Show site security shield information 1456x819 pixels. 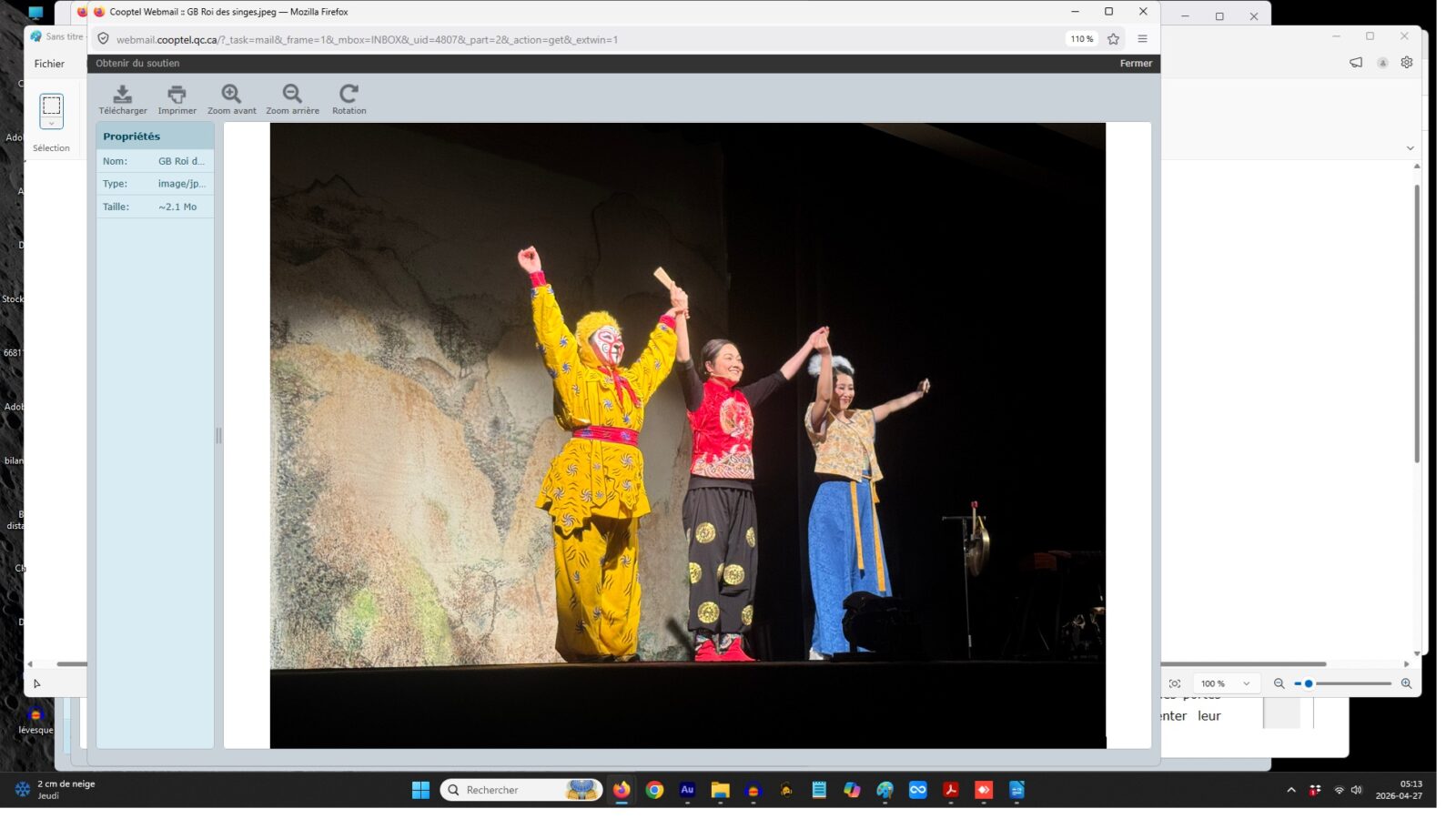point(103,39)
